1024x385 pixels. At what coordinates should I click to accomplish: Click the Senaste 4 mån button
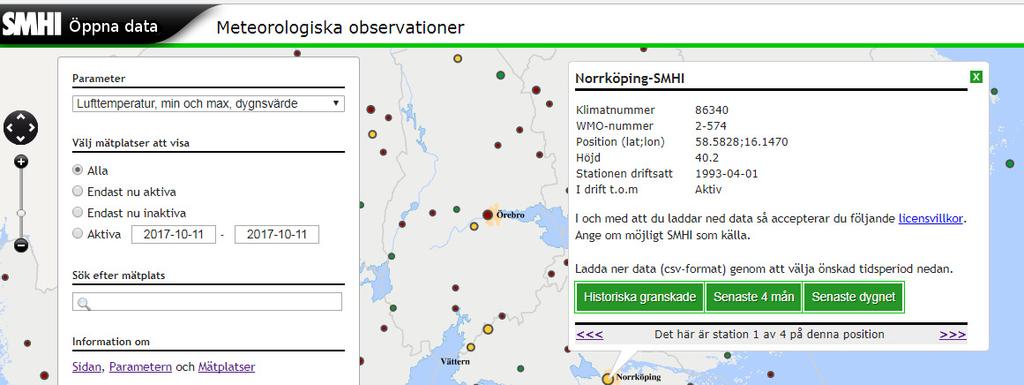tap(754, 297)
